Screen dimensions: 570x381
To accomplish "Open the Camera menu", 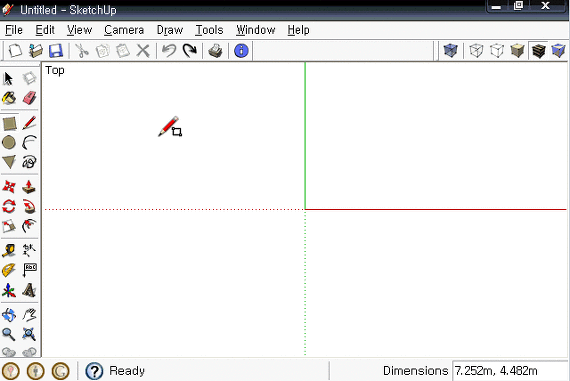I will (124, 30).
